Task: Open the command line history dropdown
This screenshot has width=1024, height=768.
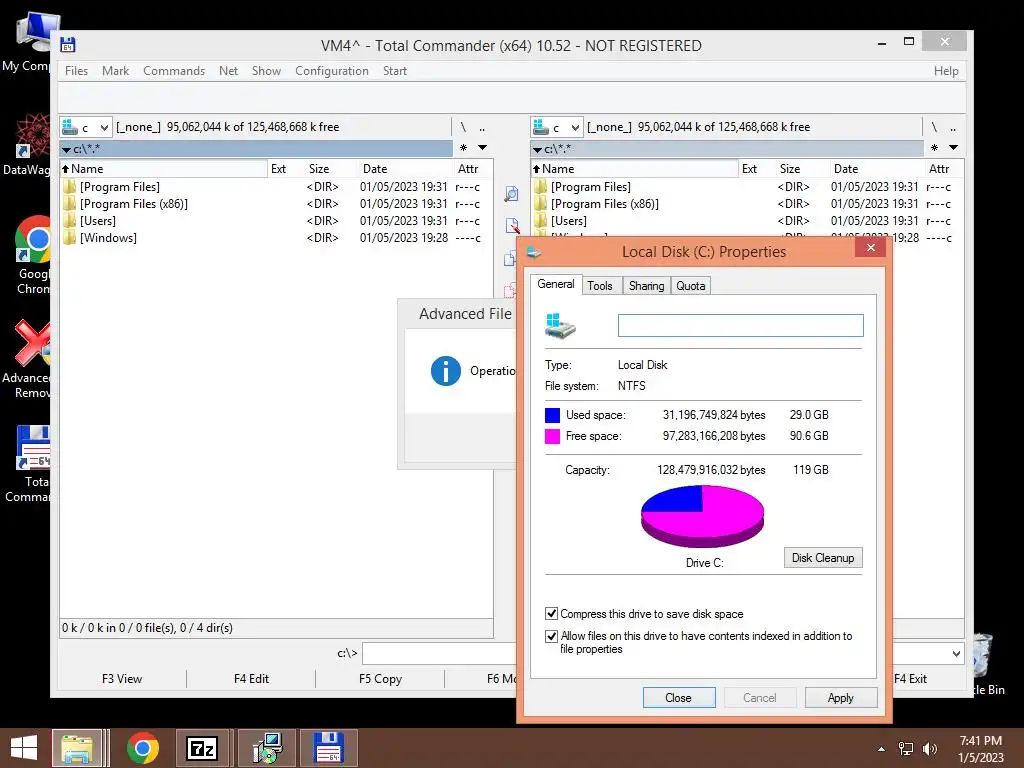Action: [957, 654]
